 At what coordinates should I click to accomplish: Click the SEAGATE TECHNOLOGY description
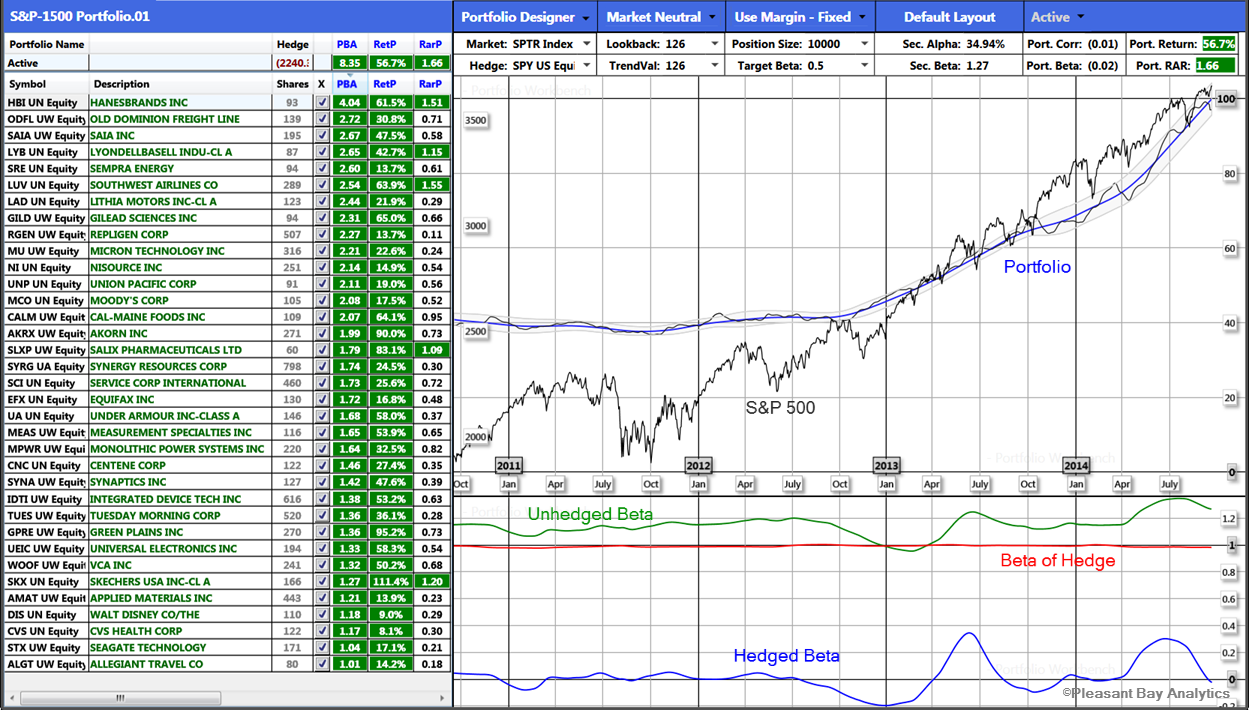click(x=180, y=647)
